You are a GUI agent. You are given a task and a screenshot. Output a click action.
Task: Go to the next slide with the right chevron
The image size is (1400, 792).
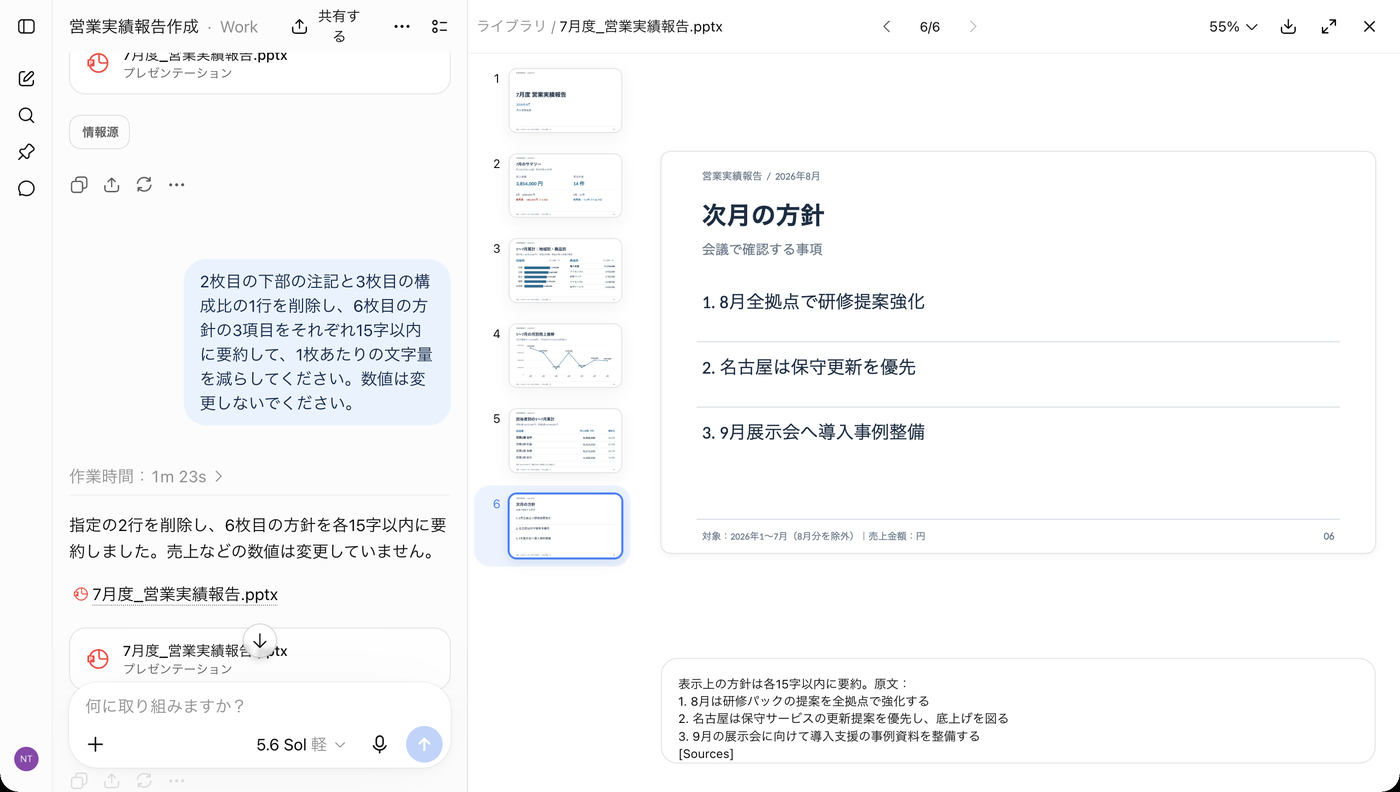point(973,27)
